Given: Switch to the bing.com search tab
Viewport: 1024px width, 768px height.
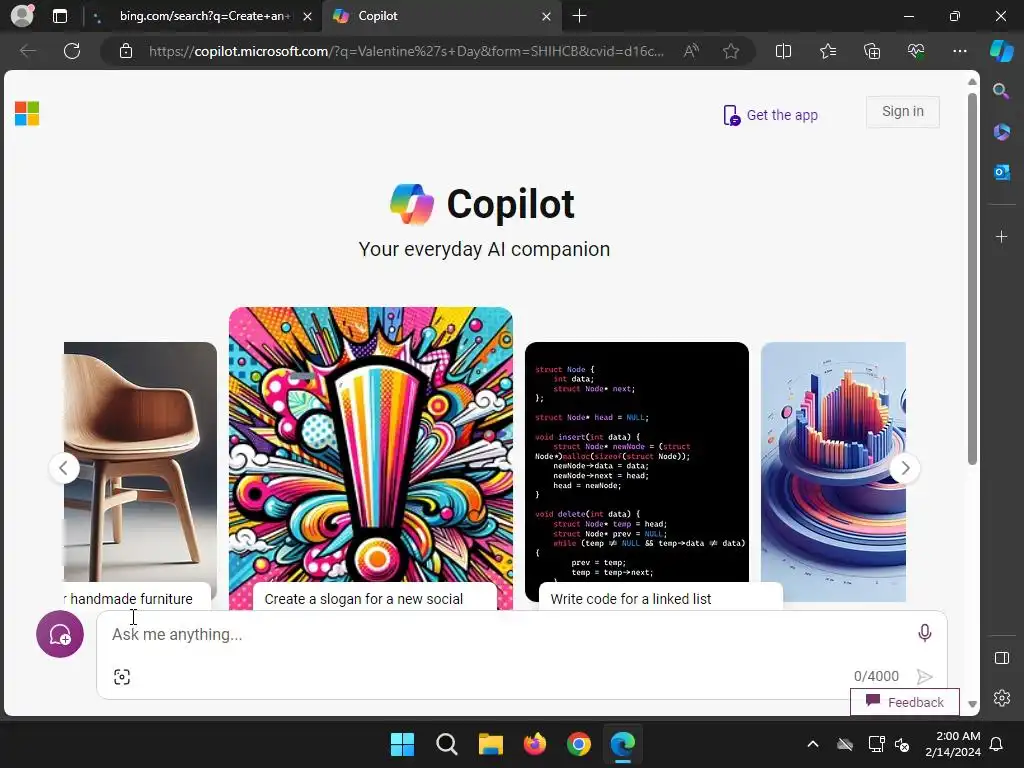Looking at the screenshot, I should (204, 16).
